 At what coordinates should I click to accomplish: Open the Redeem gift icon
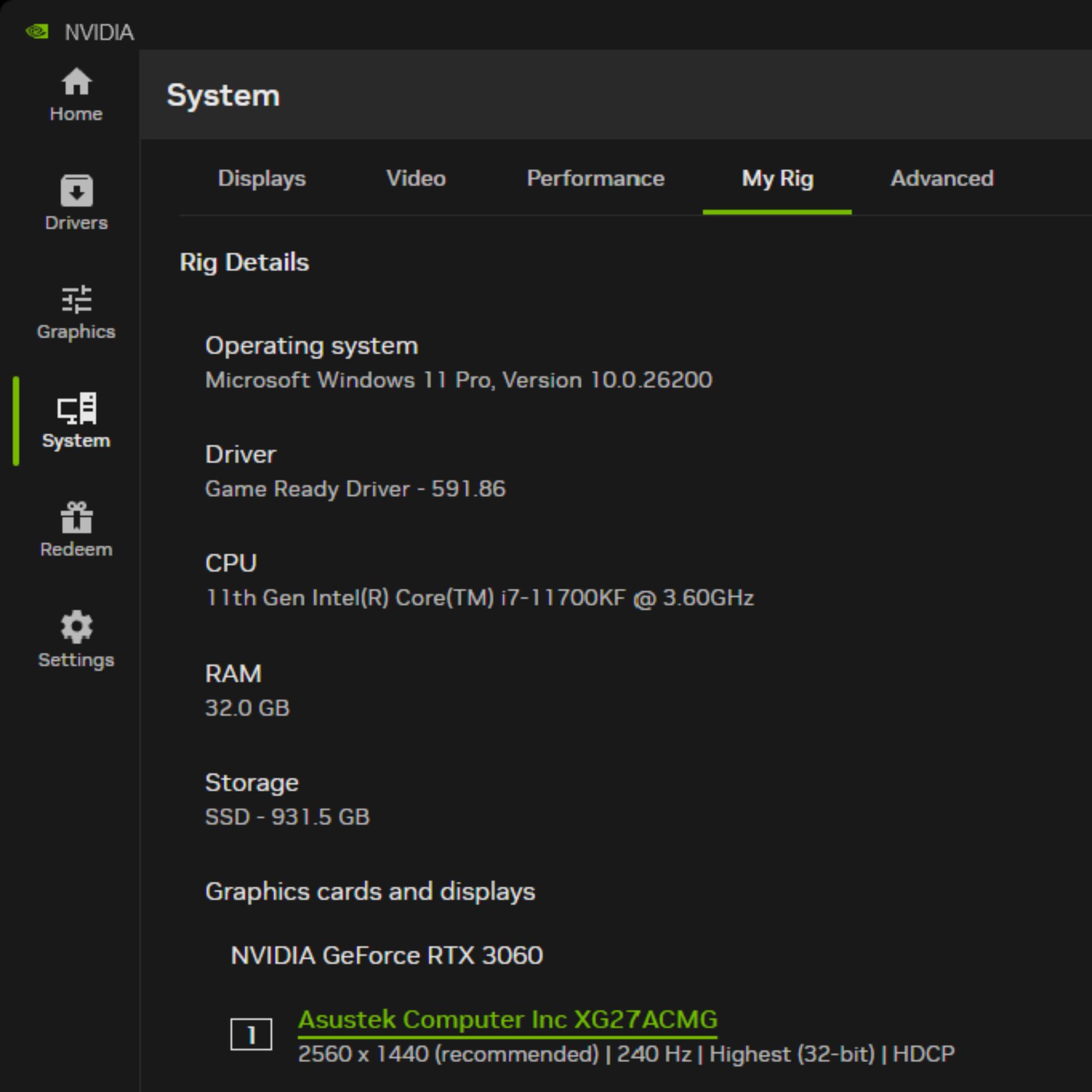tap(76, 517)
